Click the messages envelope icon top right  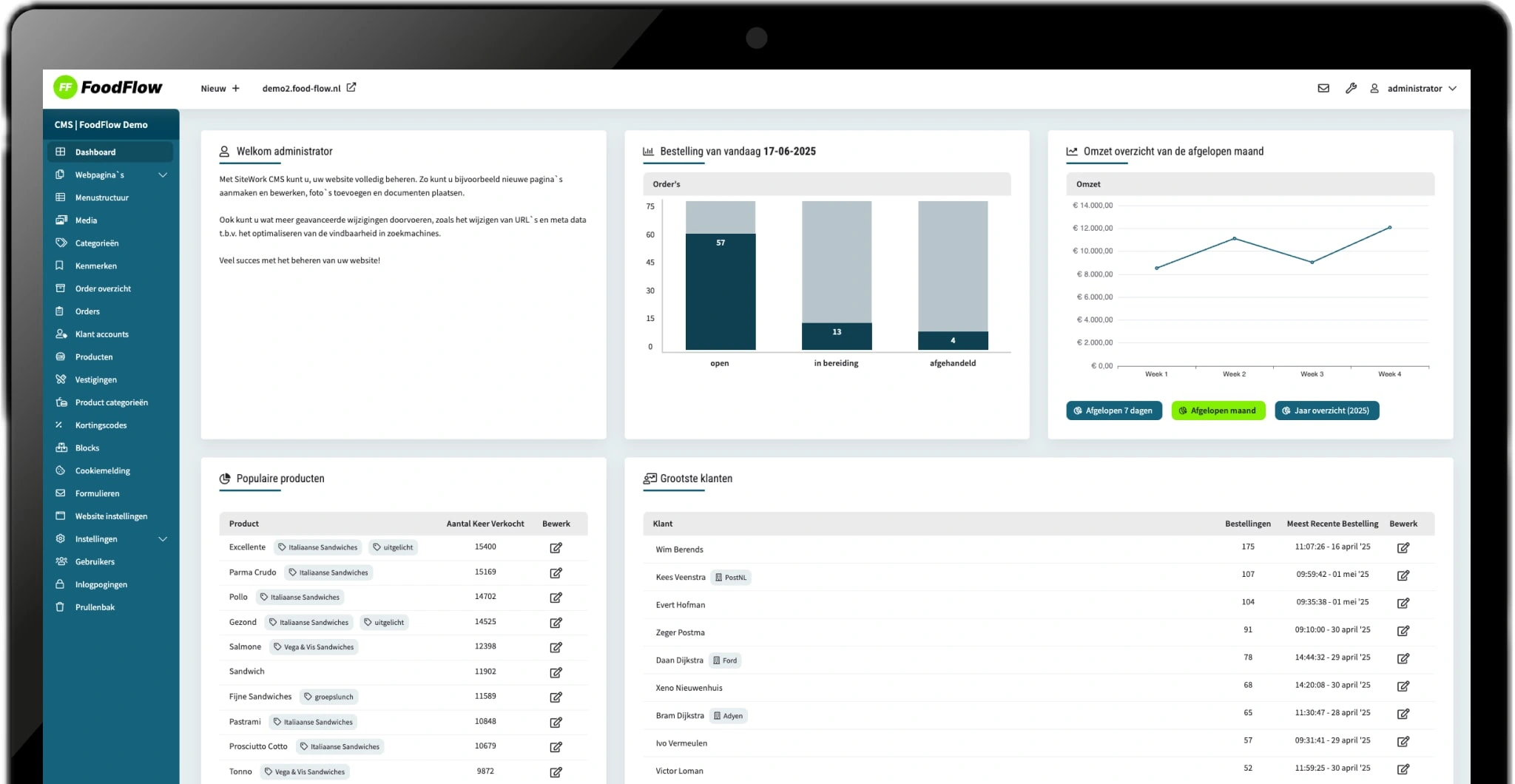point(1323,88)
